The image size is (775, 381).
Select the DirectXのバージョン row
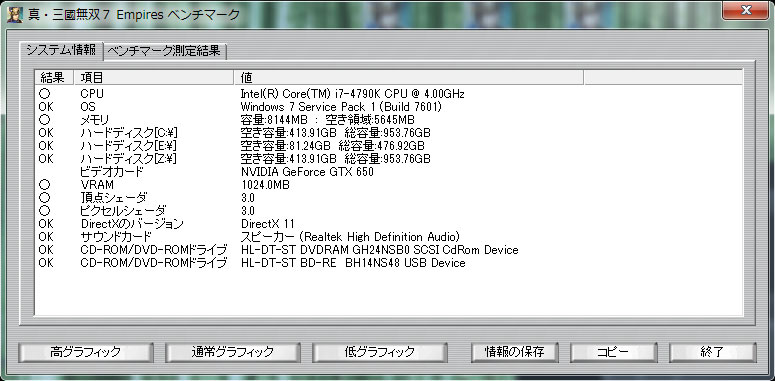pos(388,224)
